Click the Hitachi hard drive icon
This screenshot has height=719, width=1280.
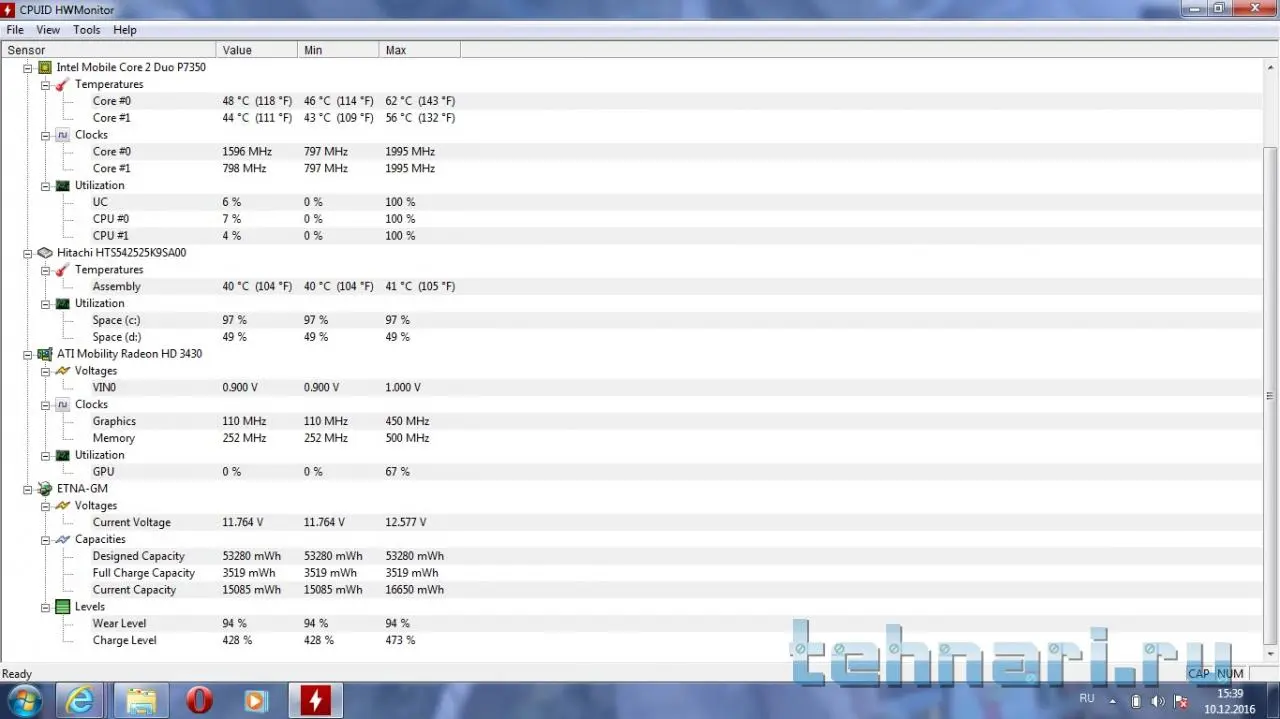pos(45,253)
